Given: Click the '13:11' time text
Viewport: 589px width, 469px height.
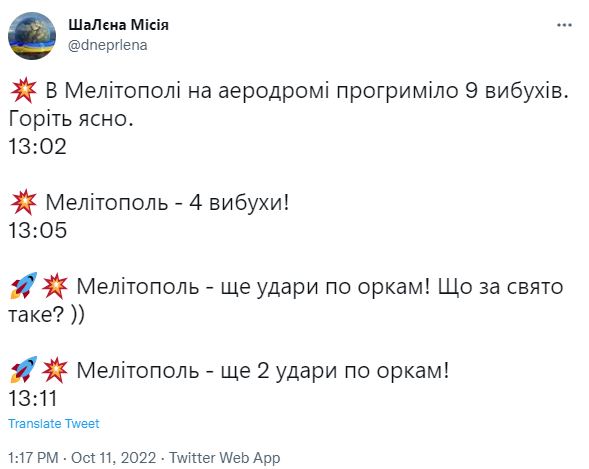Looking at the screenshot, I should click(x=33, y=398).
